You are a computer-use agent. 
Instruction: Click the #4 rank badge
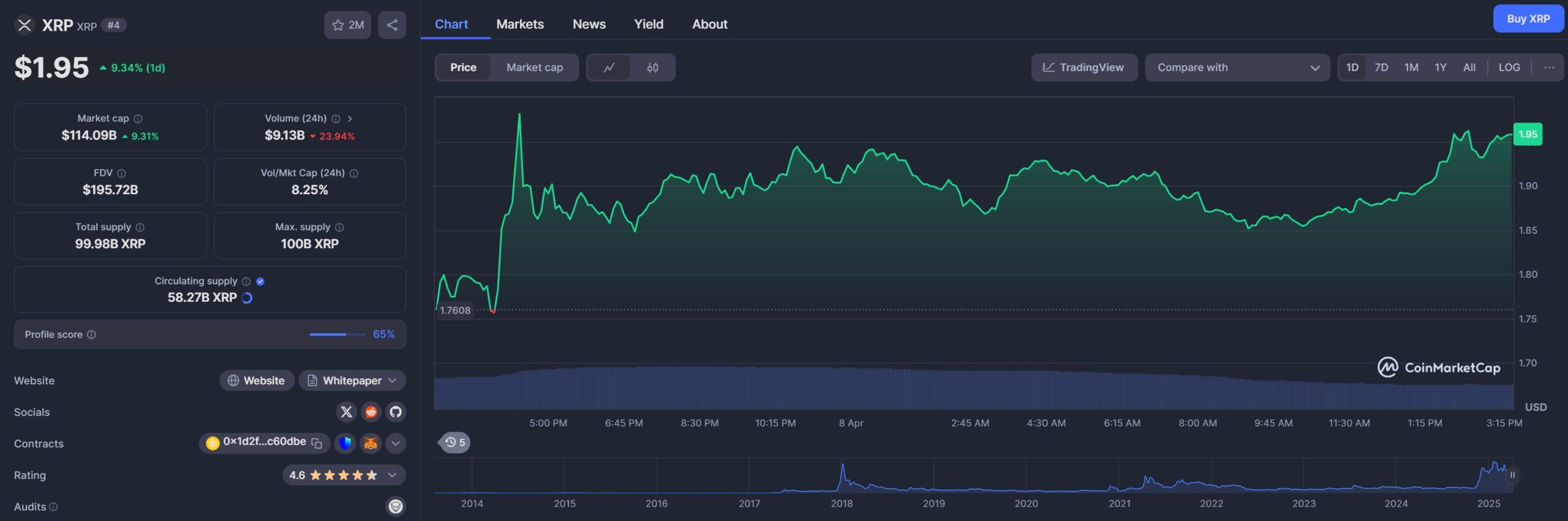point(113,25)
